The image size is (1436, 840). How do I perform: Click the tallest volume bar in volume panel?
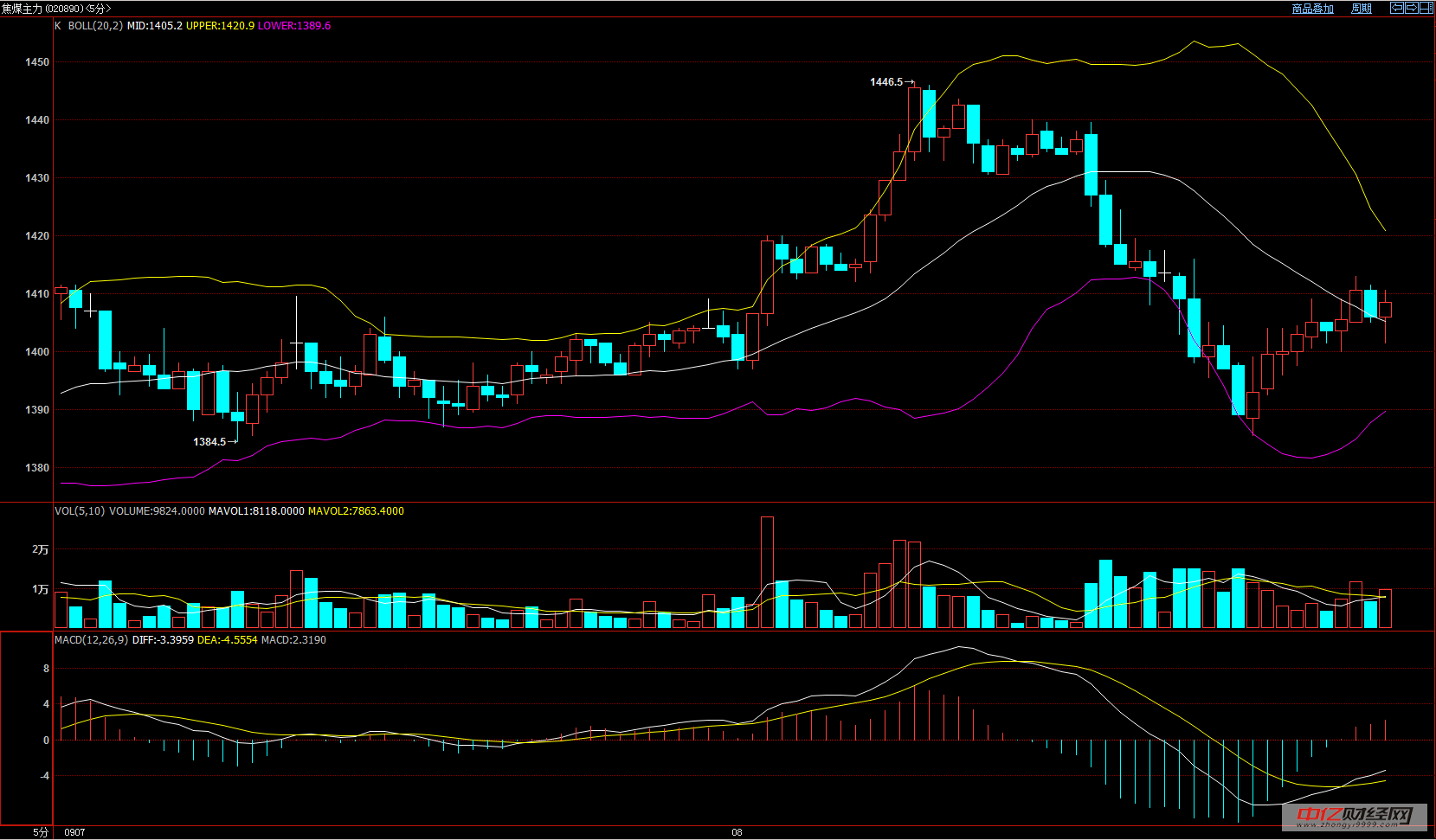767,571
